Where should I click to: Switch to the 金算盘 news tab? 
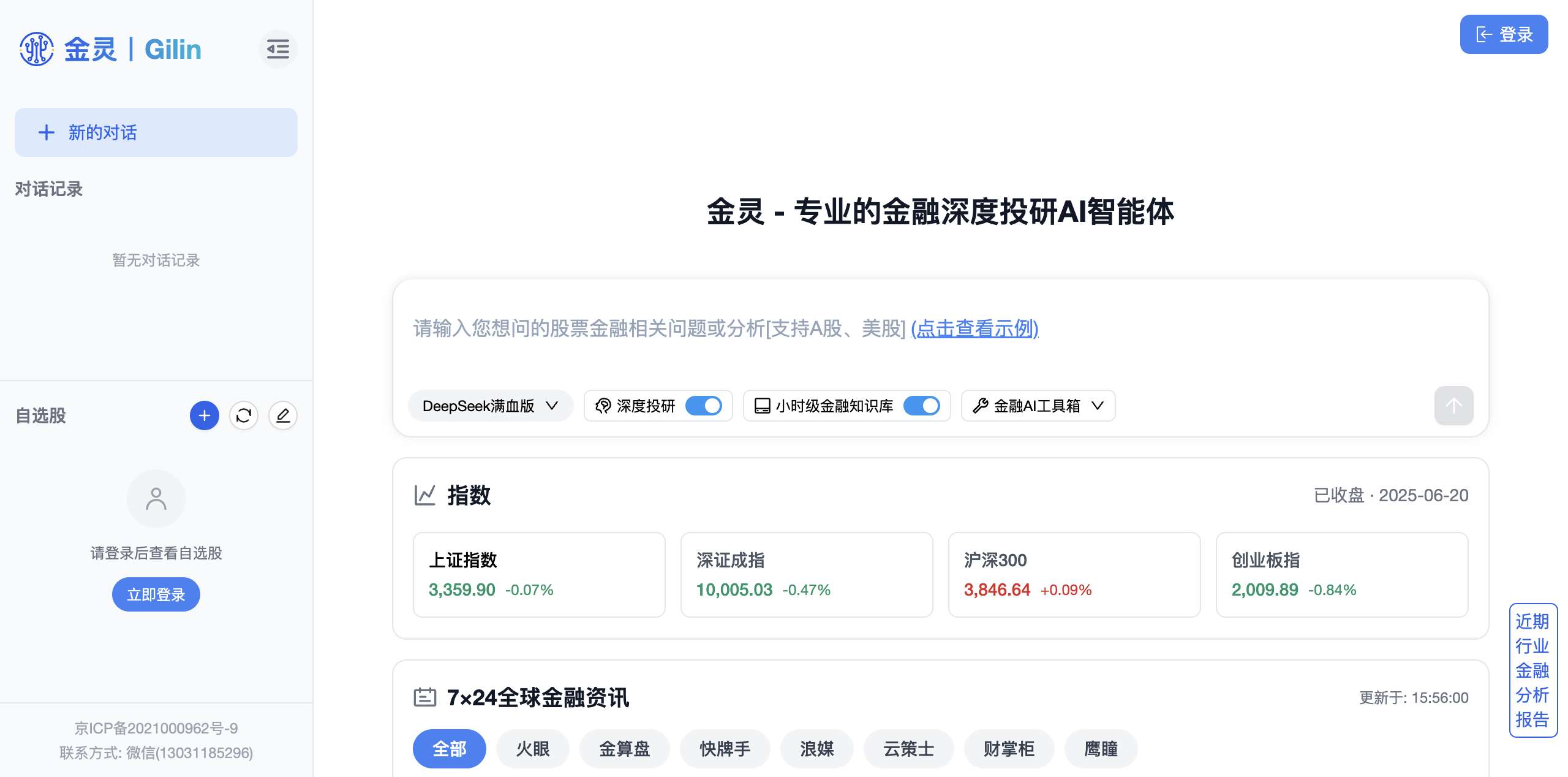[625, 749]
